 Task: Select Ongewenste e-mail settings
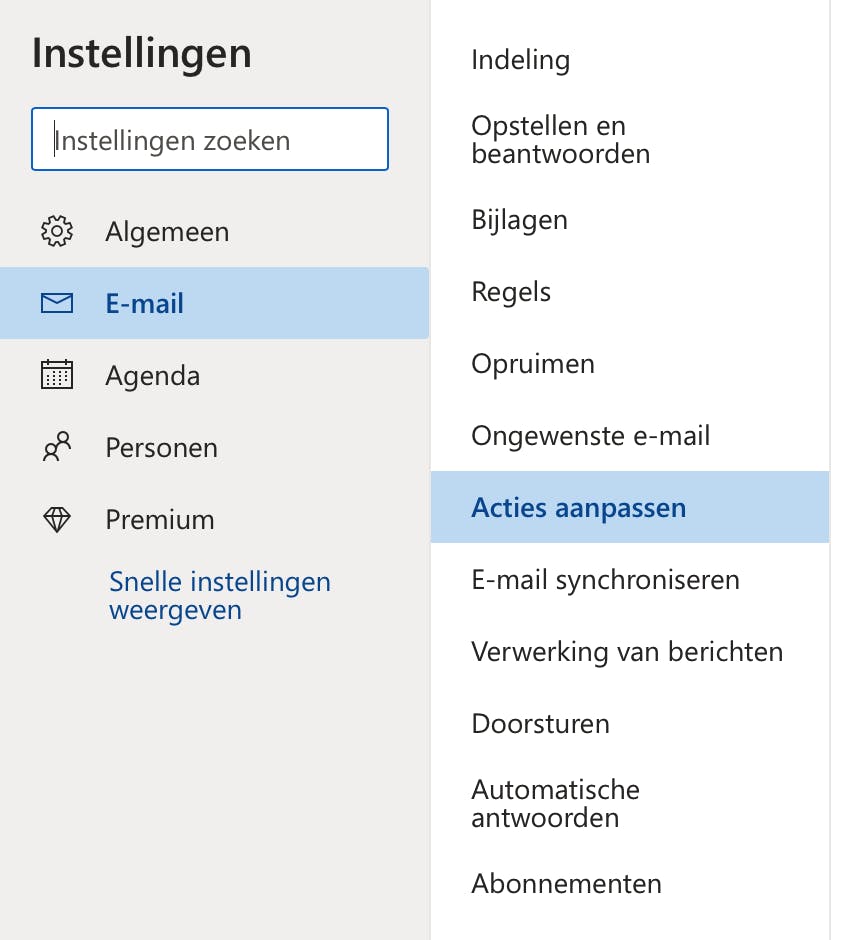[590, 435]
